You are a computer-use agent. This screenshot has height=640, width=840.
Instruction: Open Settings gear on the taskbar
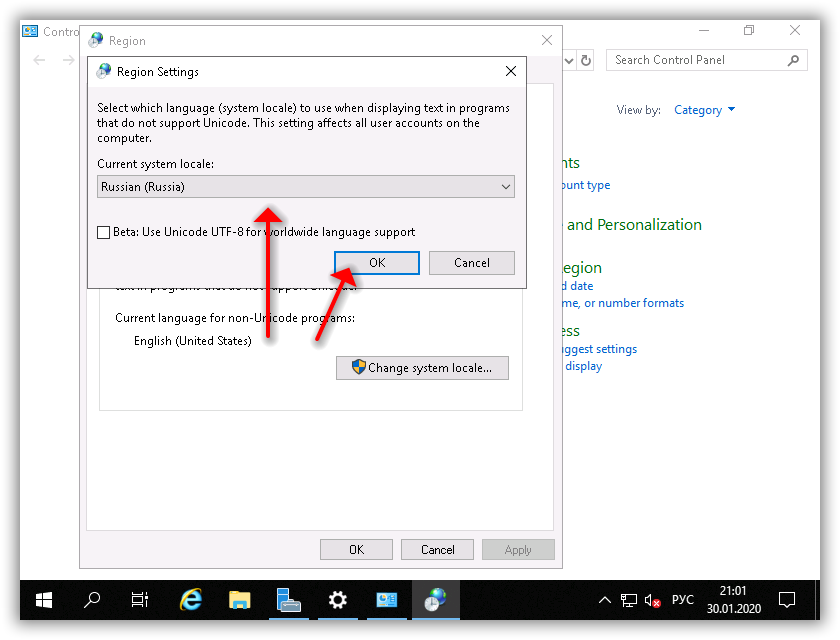(338, 600)
